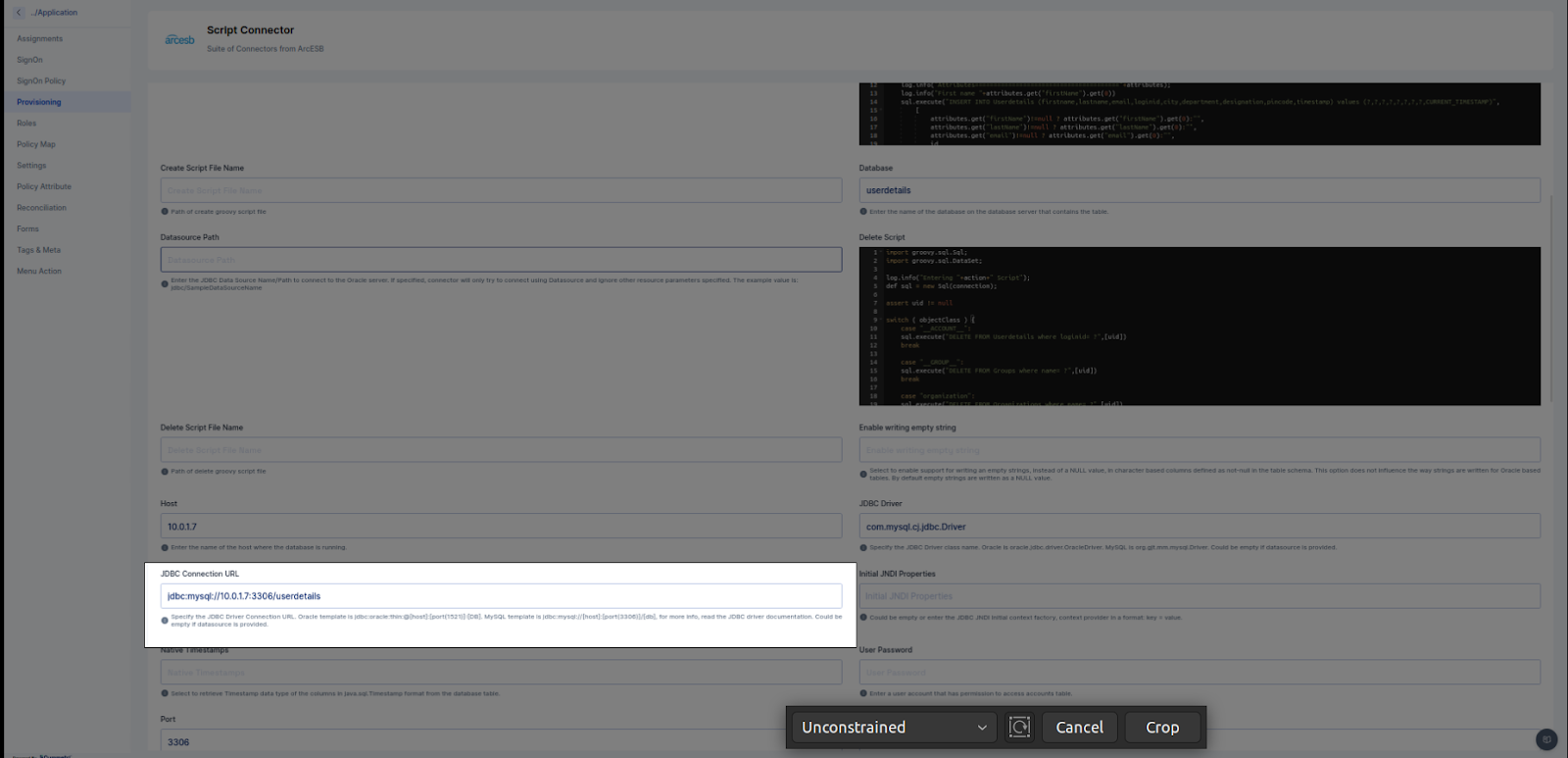Viewport: 1568px width, 758px height.
Task: Click info icon under JDBC Connection URL
Action: click(165, 621)
